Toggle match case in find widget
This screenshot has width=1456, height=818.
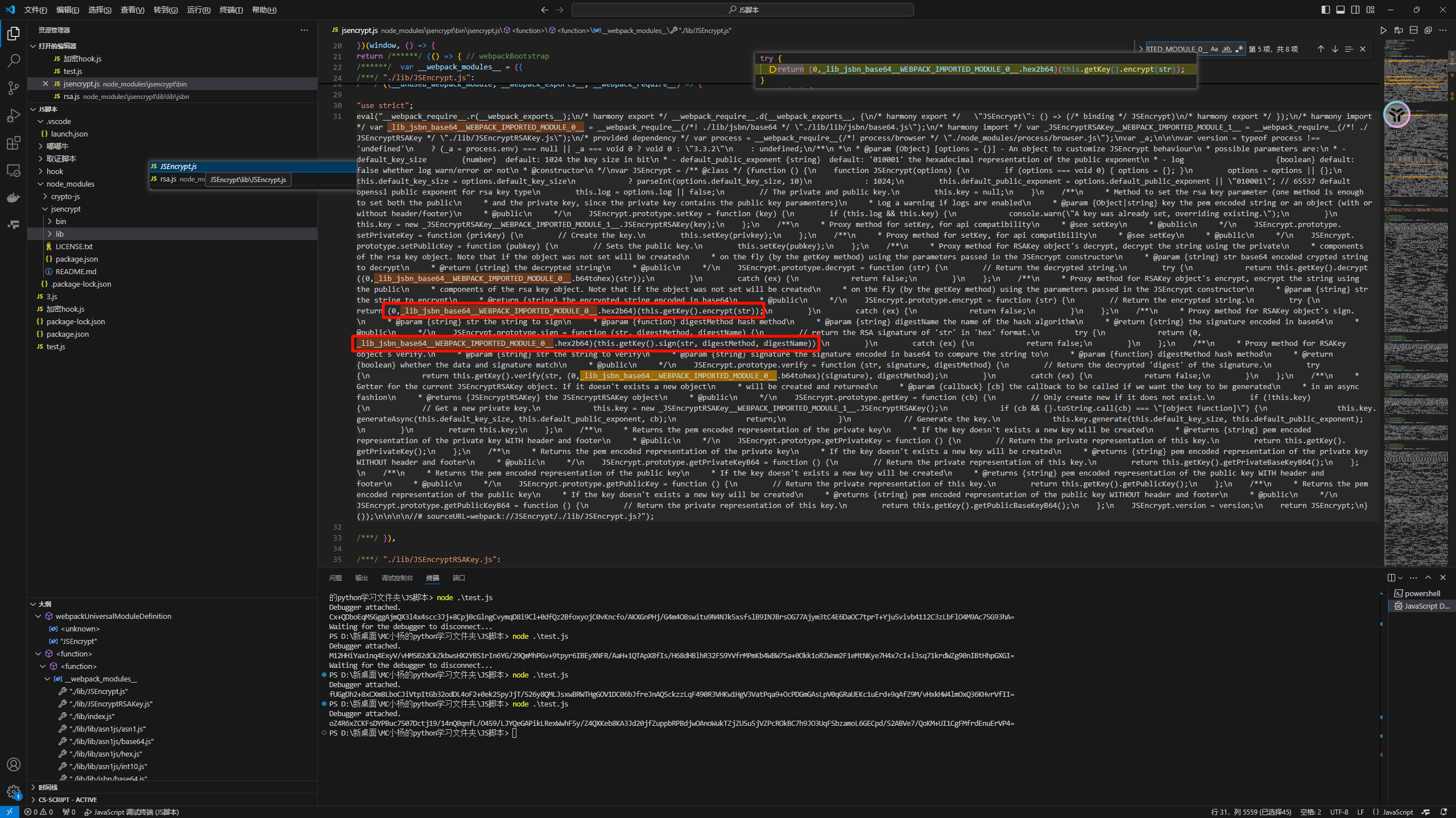pos(1214,49)
